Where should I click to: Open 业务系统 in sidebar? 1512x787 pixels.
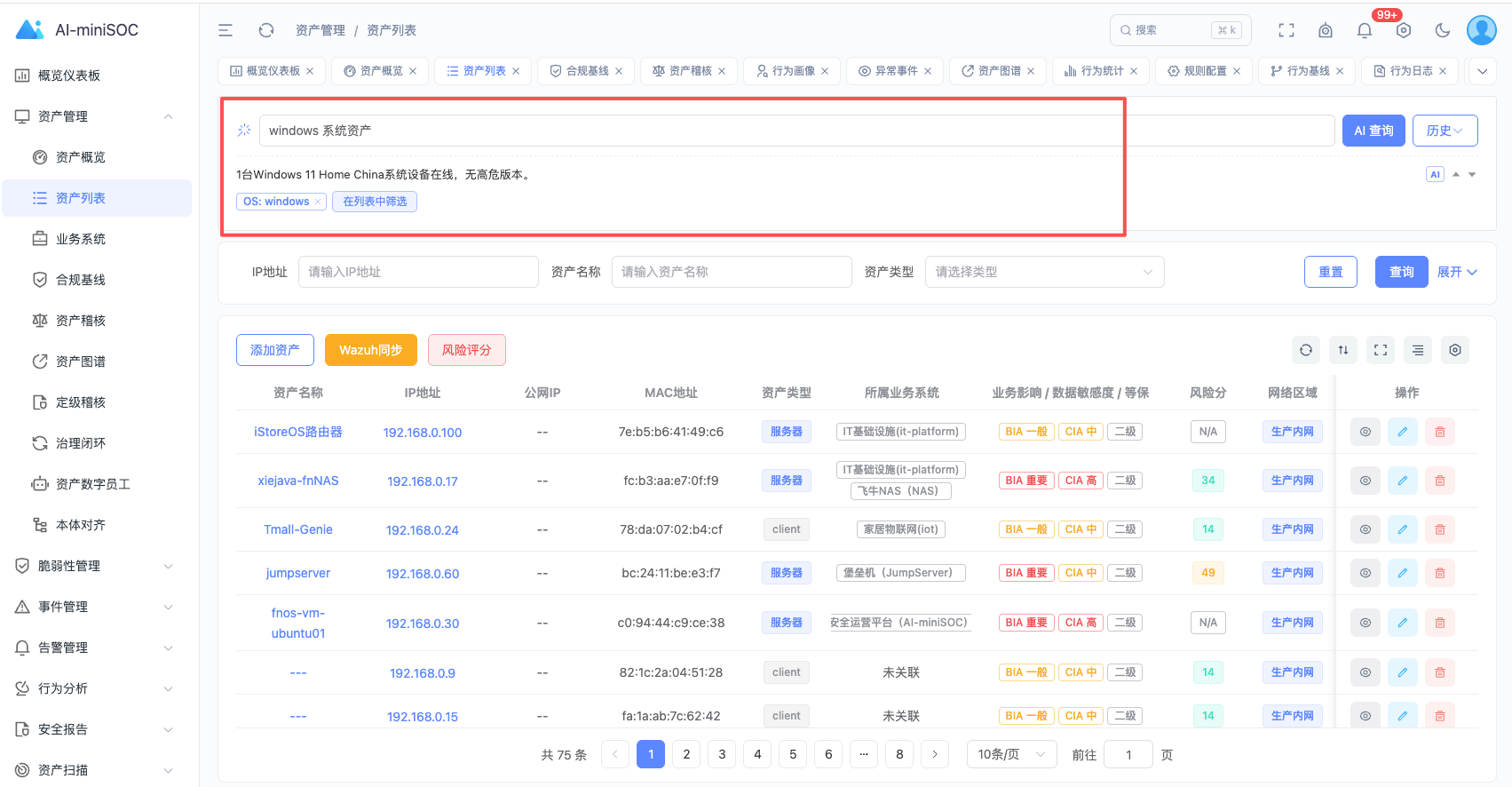click(x=96, y=239)
